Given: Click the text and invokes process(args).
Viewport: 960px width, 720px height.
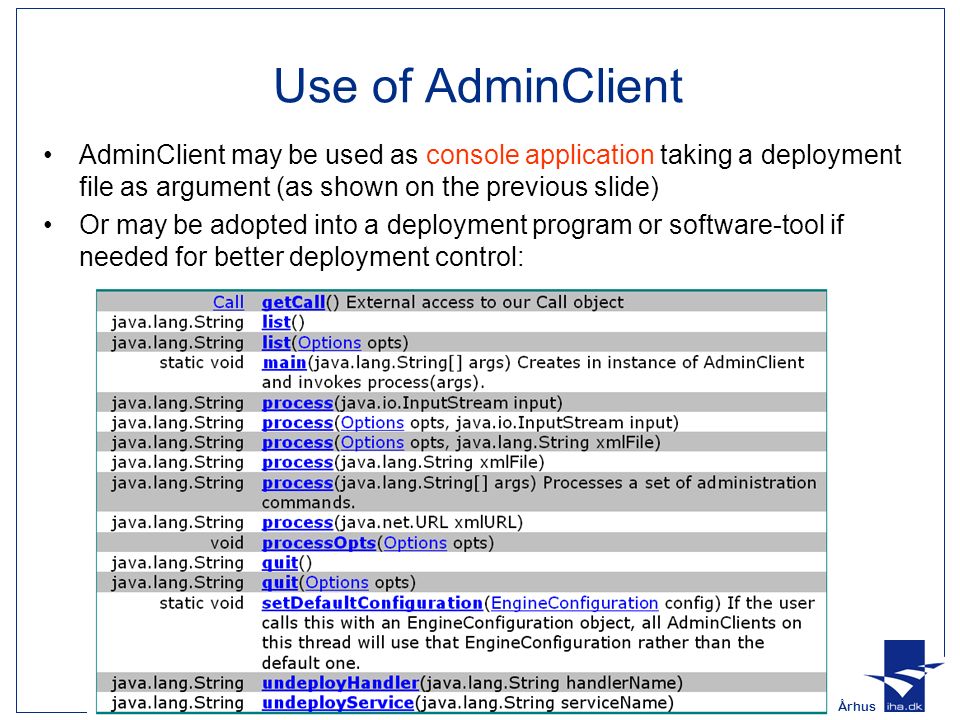Looking at the screenshot, I should [x=373, y=383].
